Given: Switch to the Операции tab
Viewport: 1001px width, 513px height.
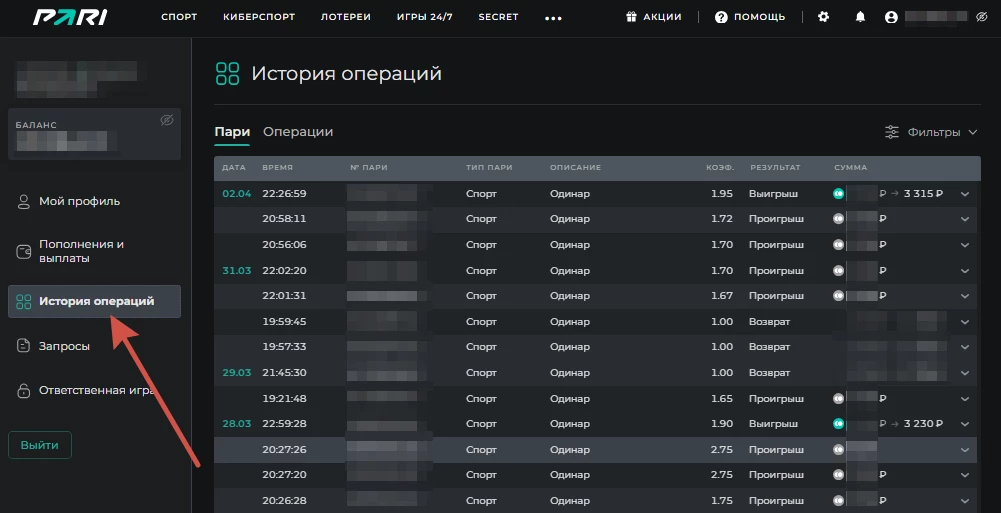Looking at the screenshot, I should [298, 132].
